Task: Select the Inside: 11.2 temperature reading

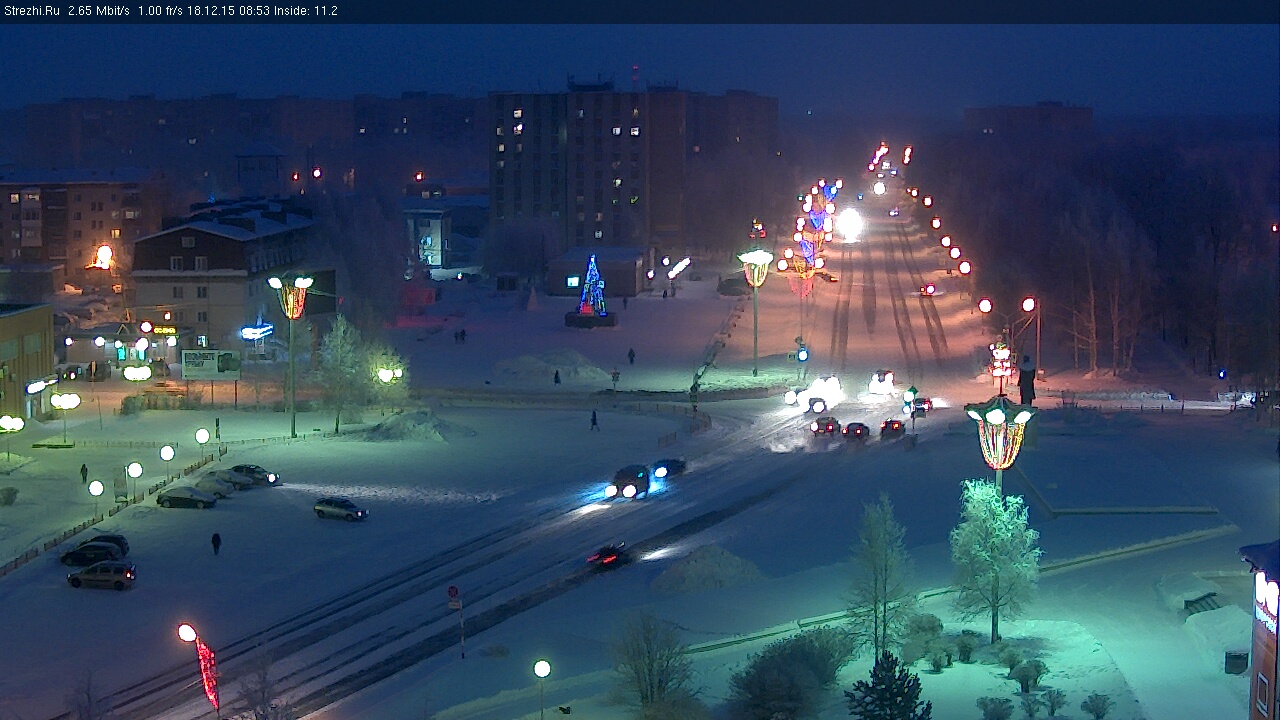Action: tap(308, 11)
